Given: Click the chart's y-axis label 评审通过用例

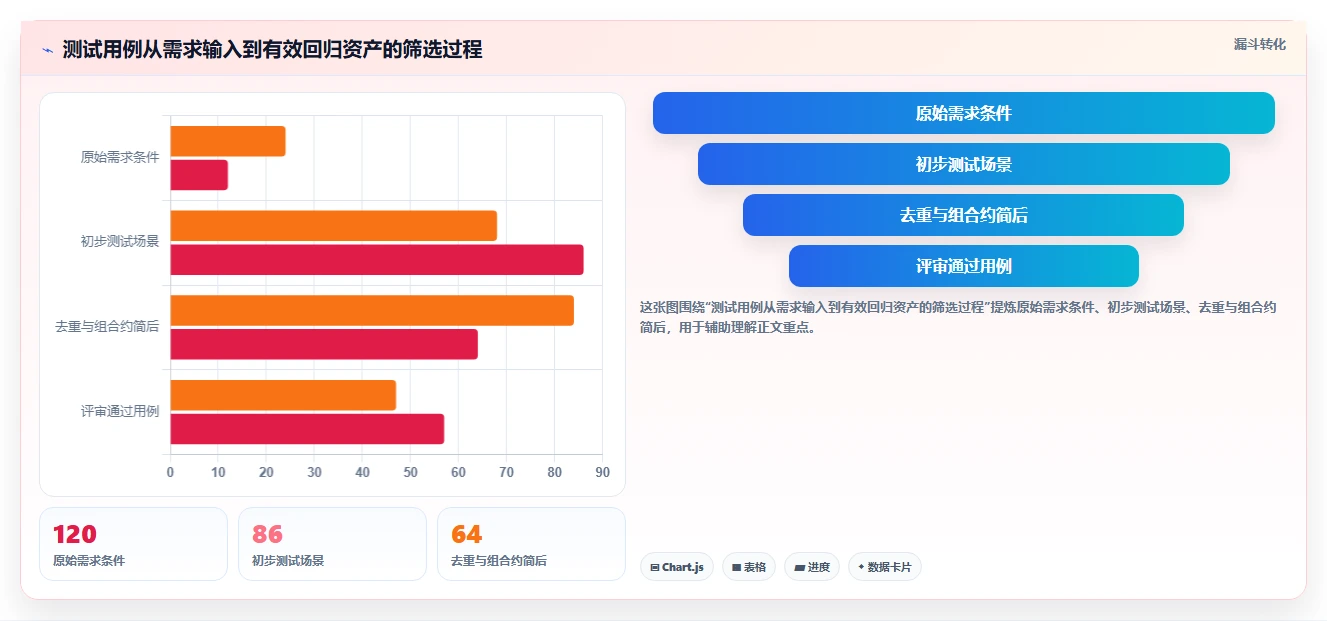Looking at the screenshot, I should [x=120, y=411].
